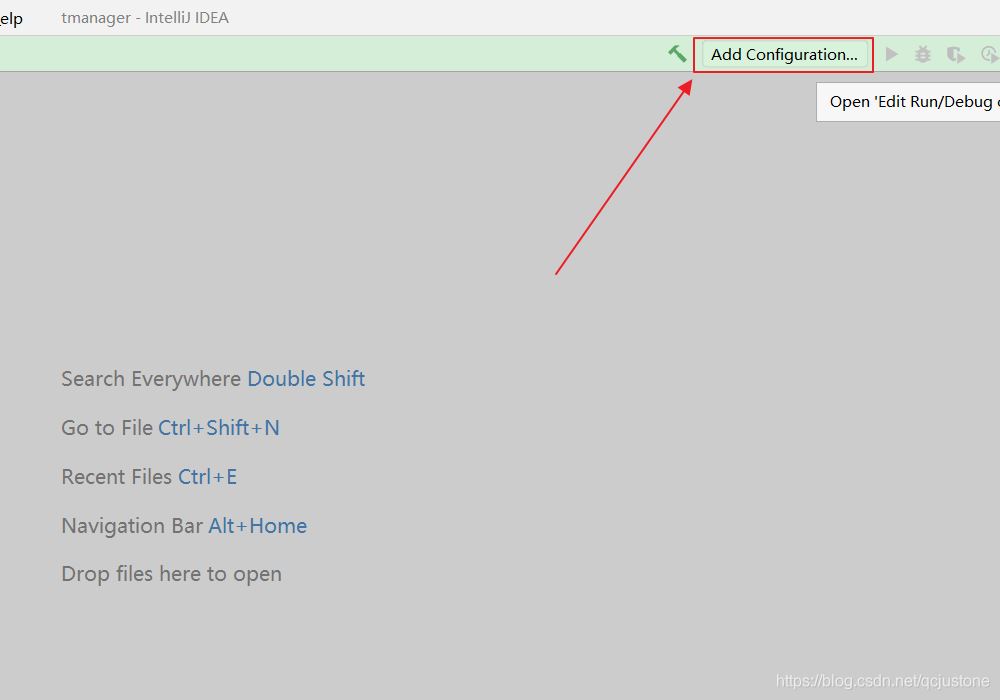Open the Add Configuration... selector
1000x700 pixels.
[x=784, y=55]
